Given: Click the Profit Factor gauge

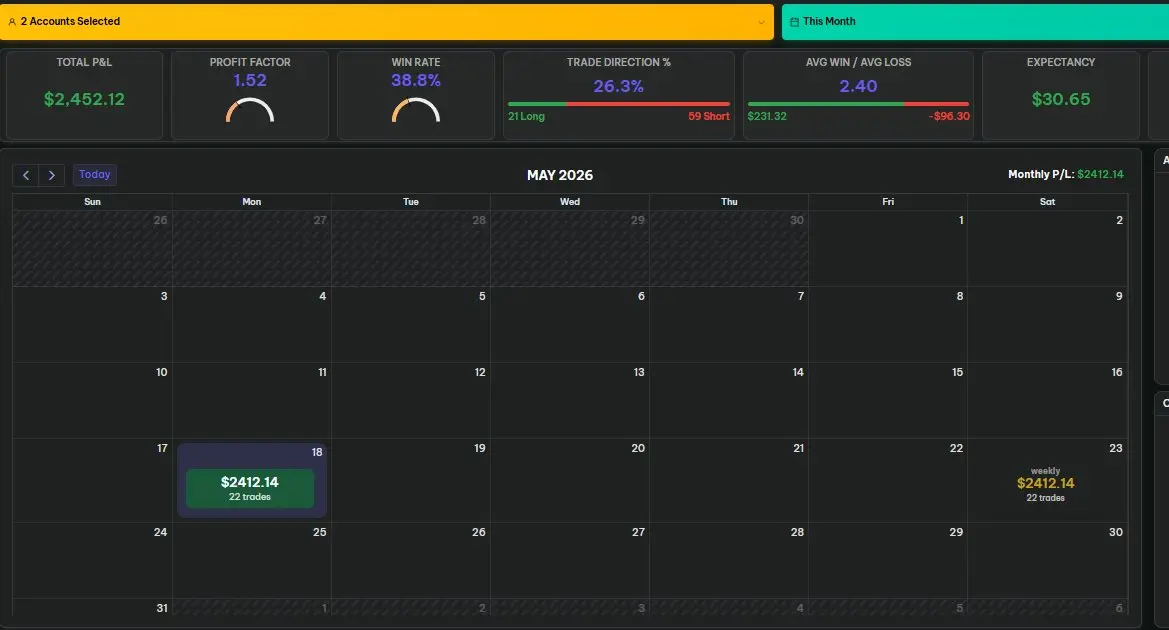Looking at the screenshot, I should 250,110.
